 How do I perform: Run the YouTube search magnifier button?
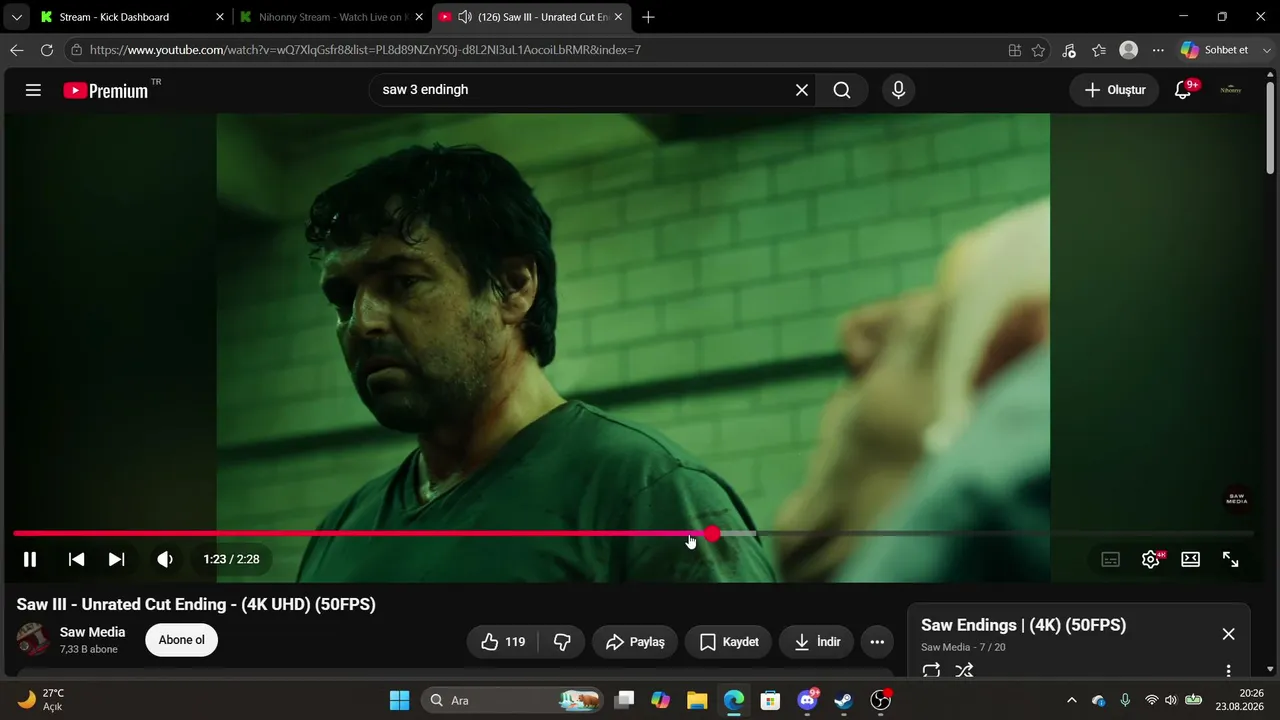(842, 90)
